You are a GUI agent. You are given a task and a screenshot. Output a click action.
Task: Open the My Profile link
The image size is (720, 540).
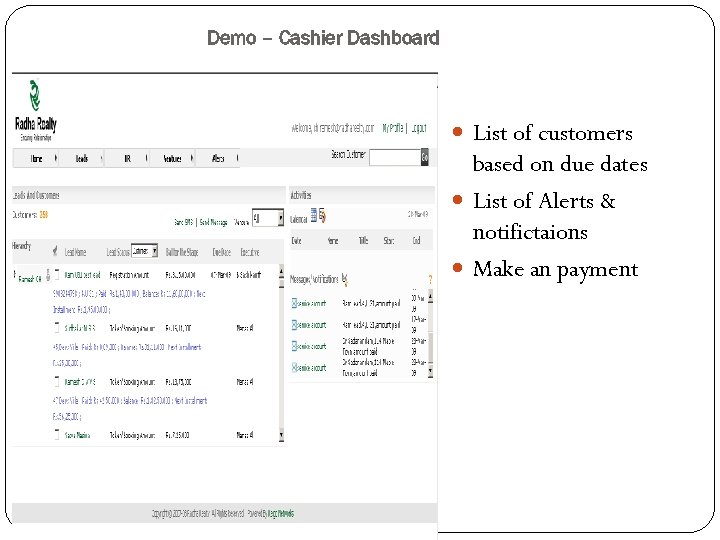click(393, 128)
